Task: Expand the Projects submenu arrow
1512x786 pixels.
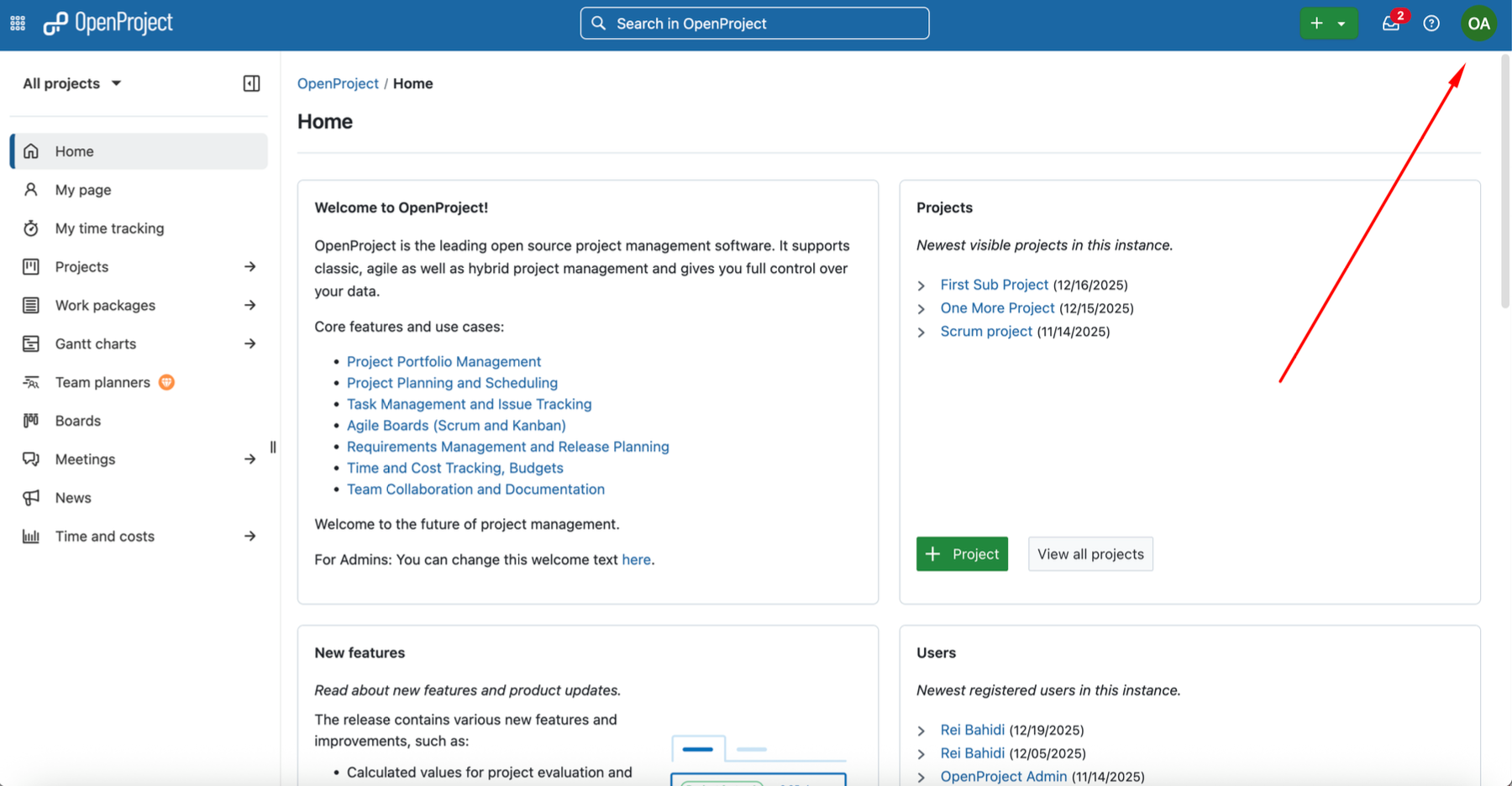Action: pos(249,267)
